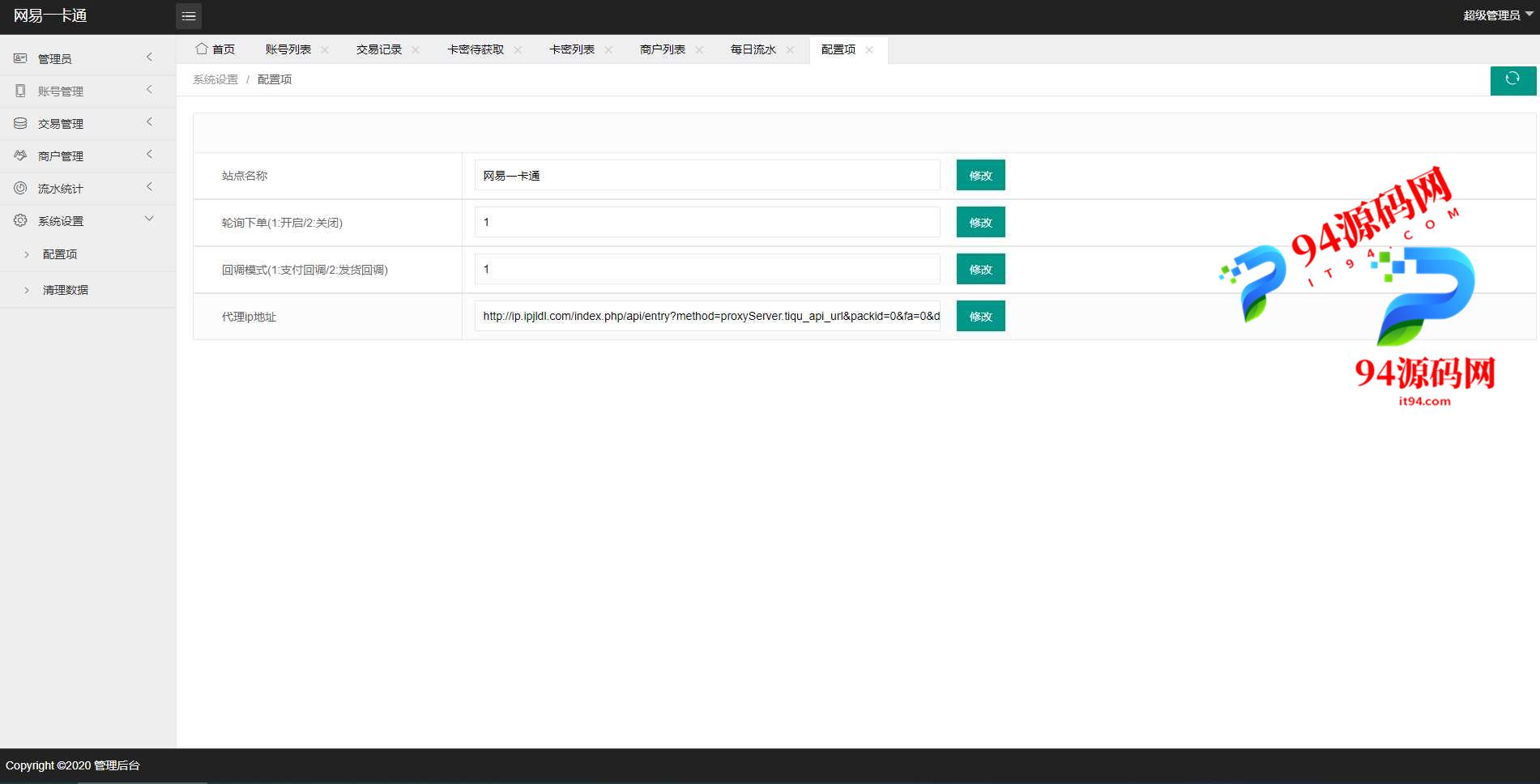Click 修改 button for 回调模式
The height and width of the screenshot is (784, 1540).
coord(980,269)
